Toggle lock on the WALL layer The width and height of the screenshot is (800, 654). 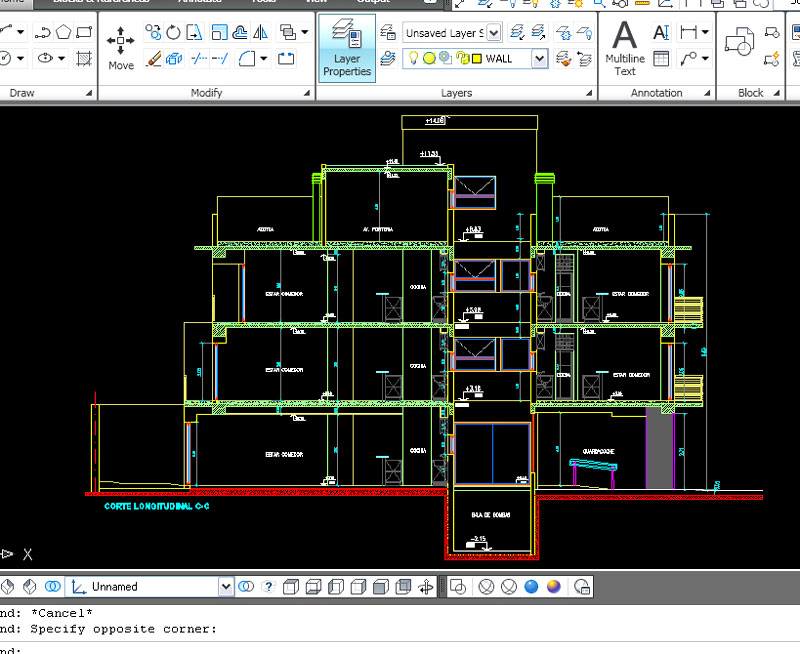point(460,59)
